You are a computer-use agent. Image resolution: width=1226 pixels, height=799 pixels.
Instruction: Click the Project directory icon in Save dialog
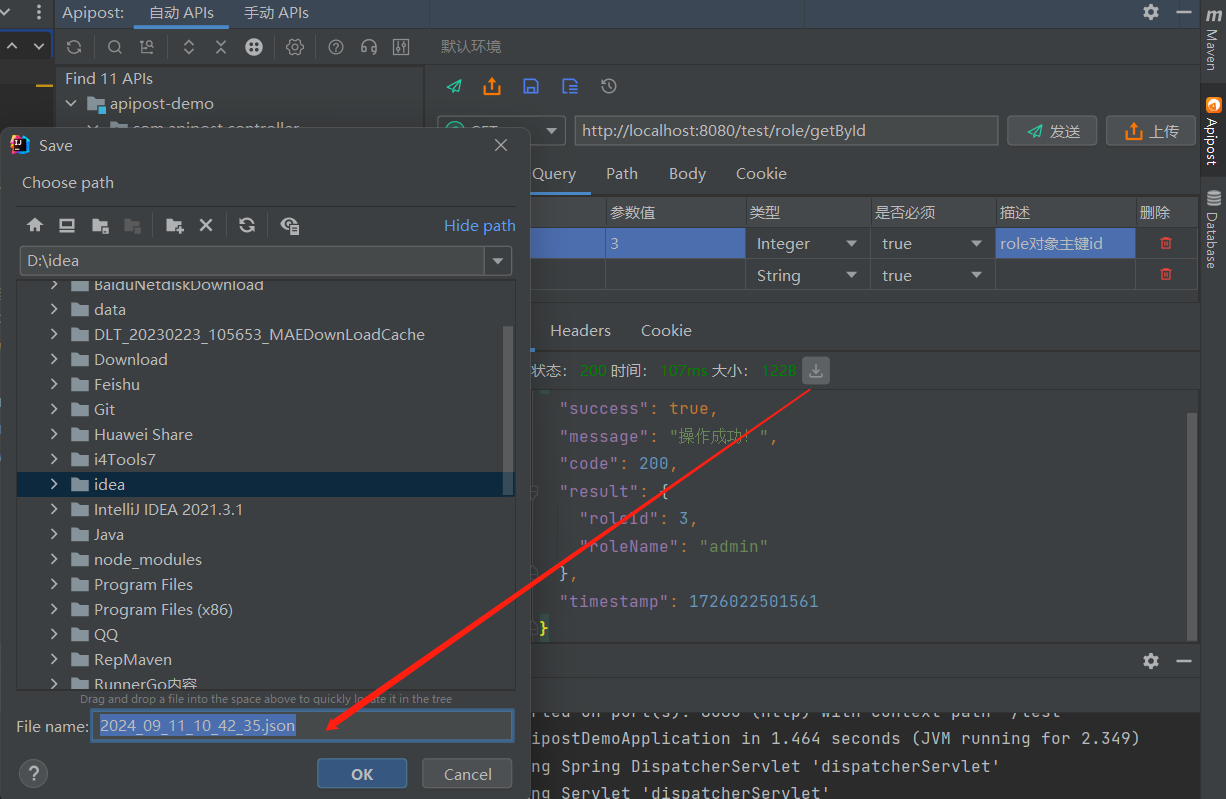pos(100,226)
